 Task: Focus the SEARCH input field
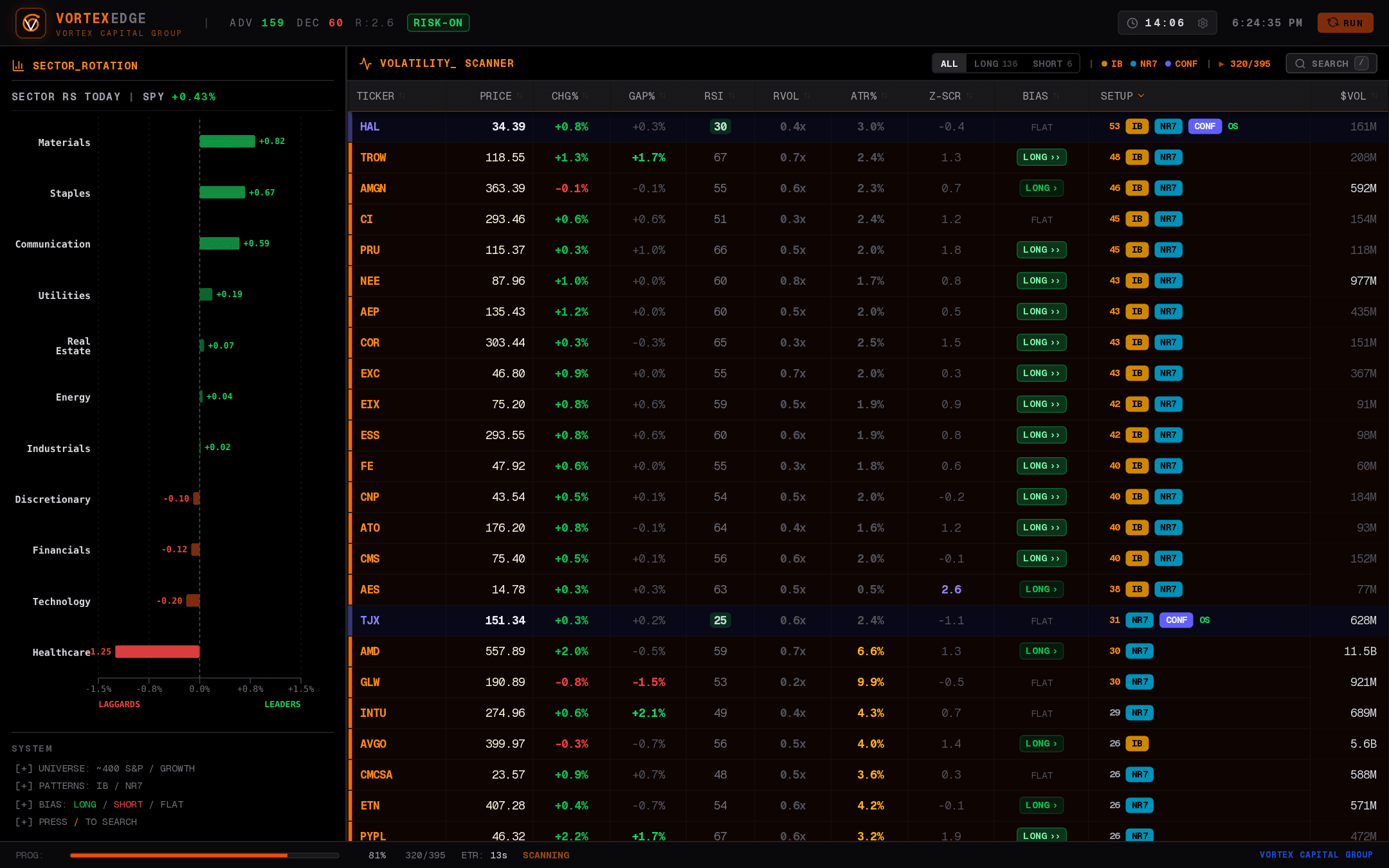pos(1331,64)
